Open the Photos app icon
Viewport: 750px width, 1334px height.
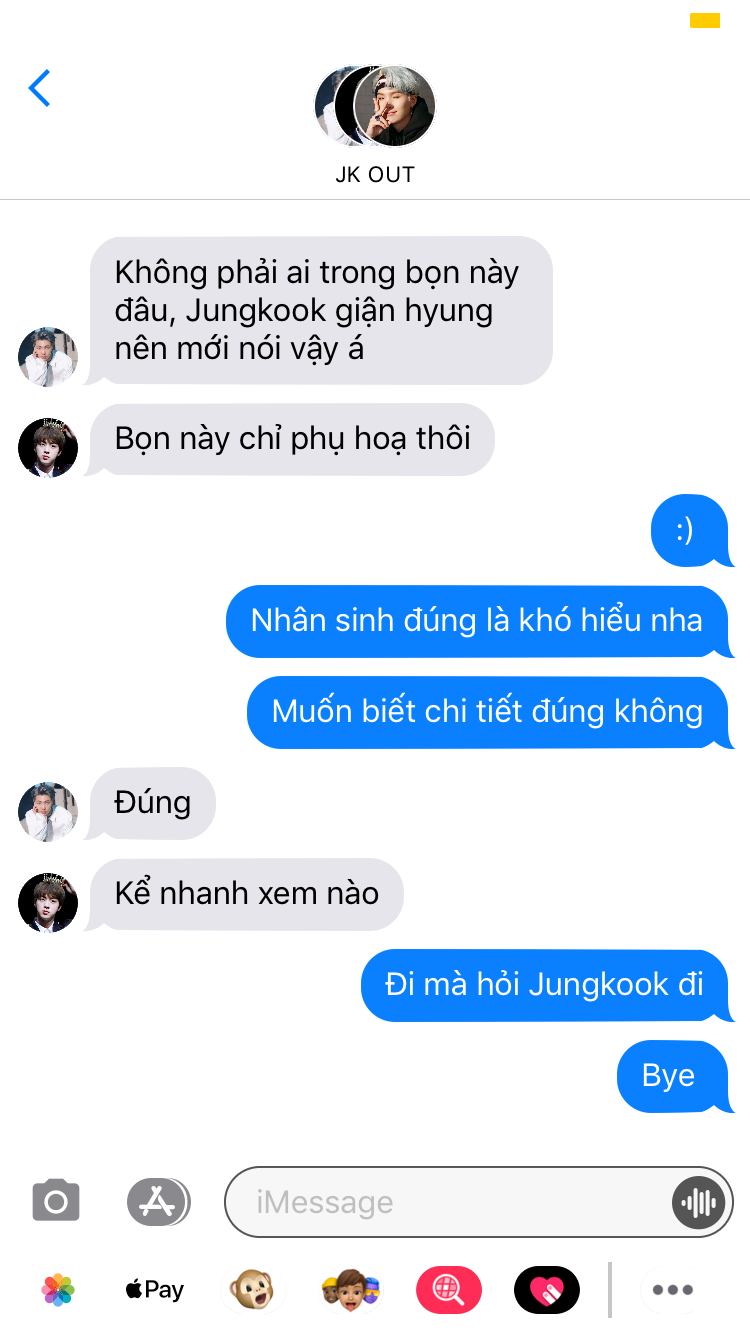click(58, 1290)
